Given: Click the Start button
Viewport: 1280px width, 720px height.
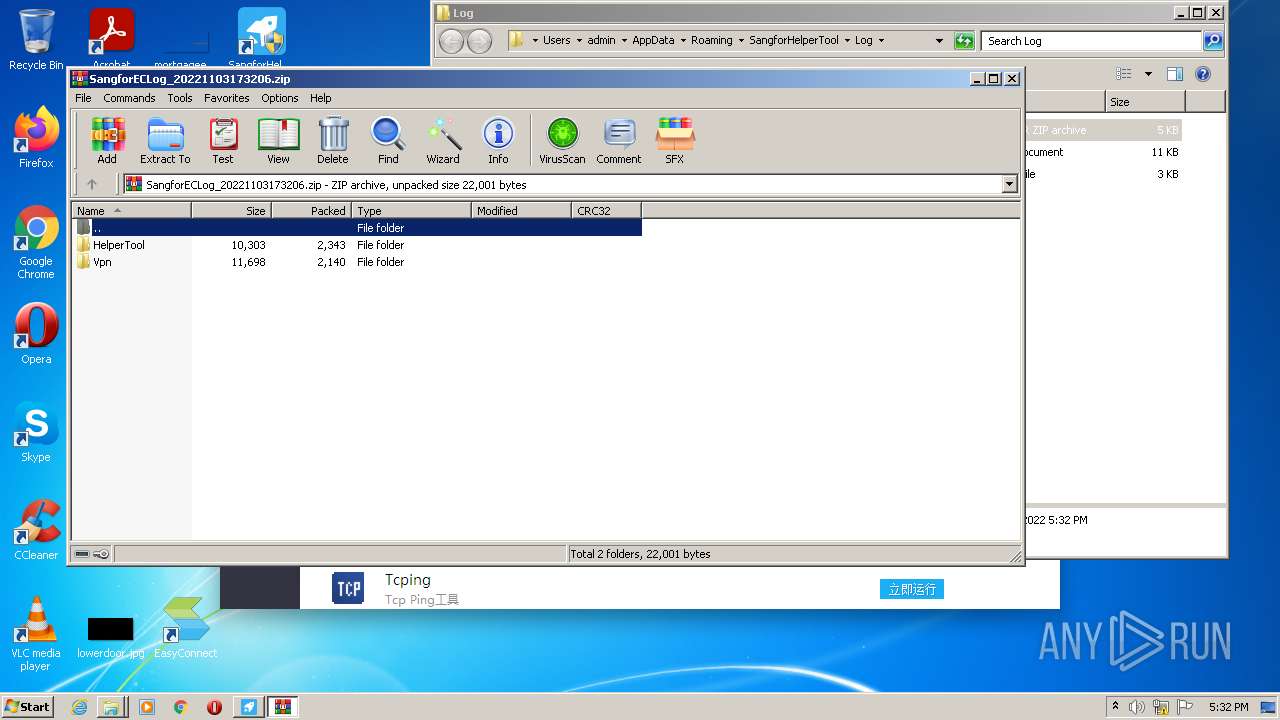Looking at the screenshot, I should (28, 706).
